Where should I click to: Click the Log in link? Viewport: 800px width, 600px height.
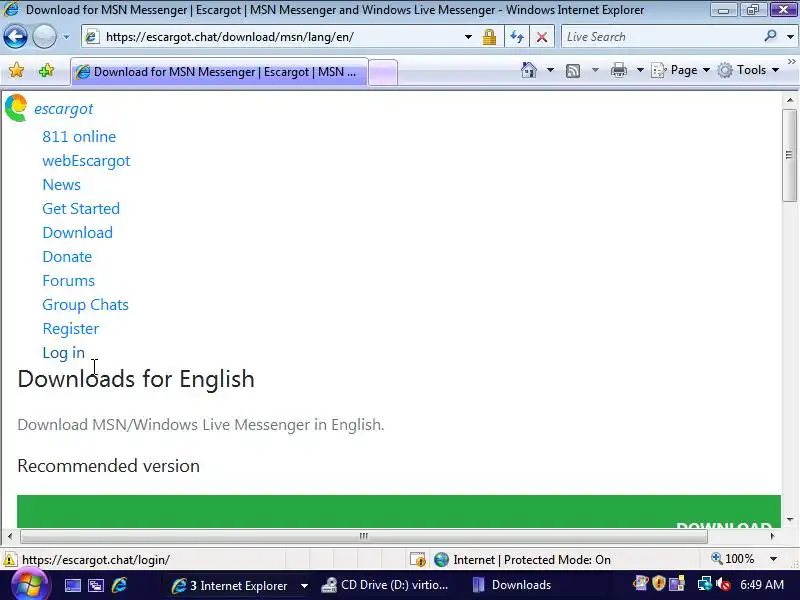coord(63,353)
